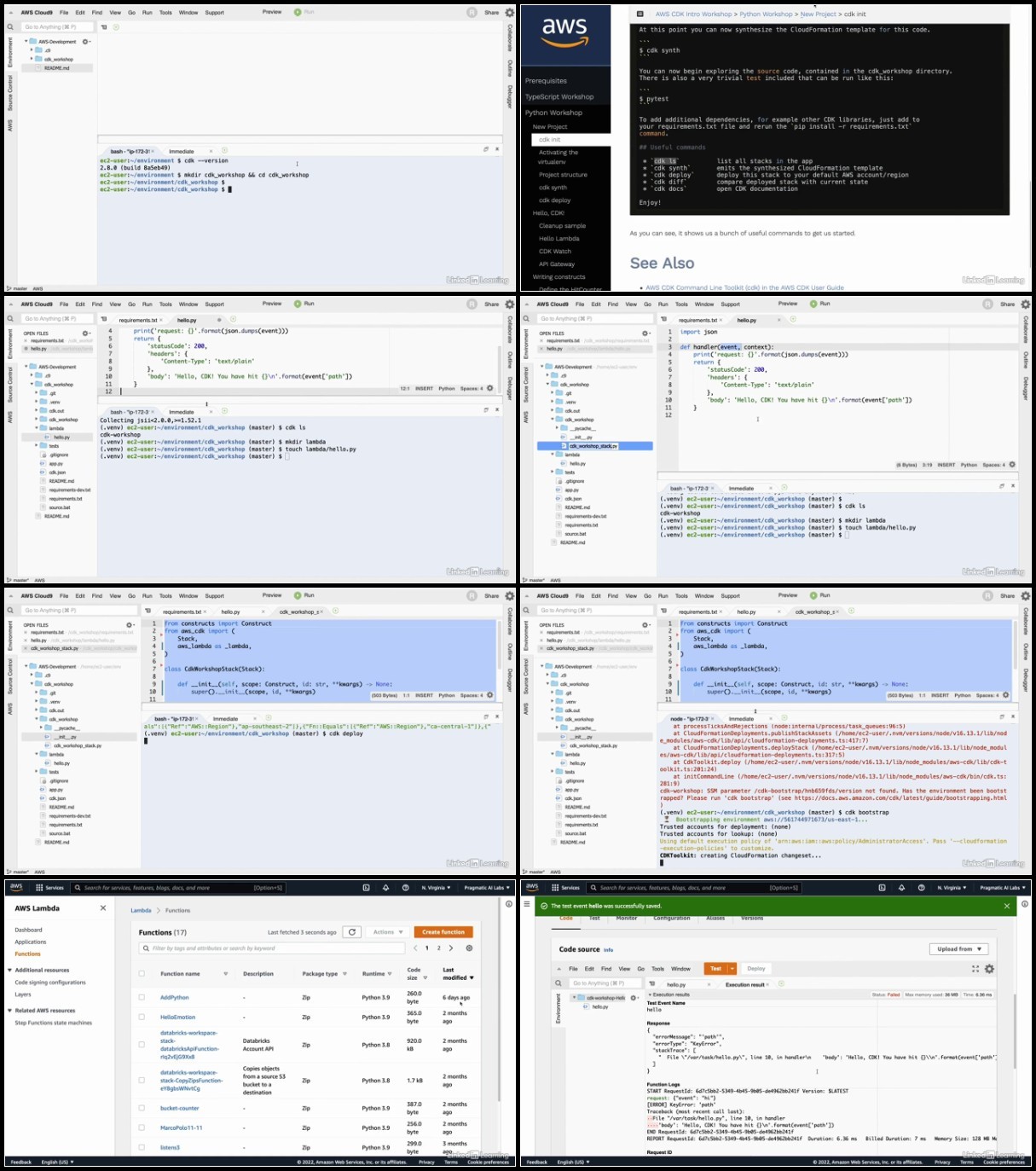Open Layers in Lambda side navigation

[x=23, y=994]
